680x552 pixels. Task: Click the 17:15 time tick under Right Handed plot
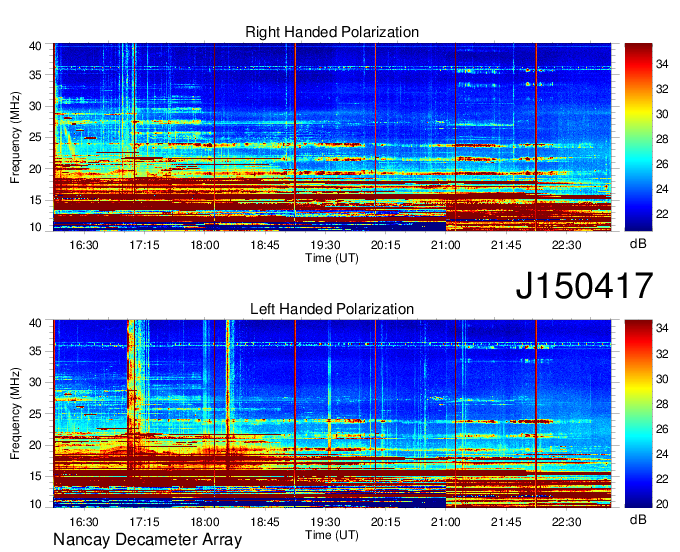point(144,245)
